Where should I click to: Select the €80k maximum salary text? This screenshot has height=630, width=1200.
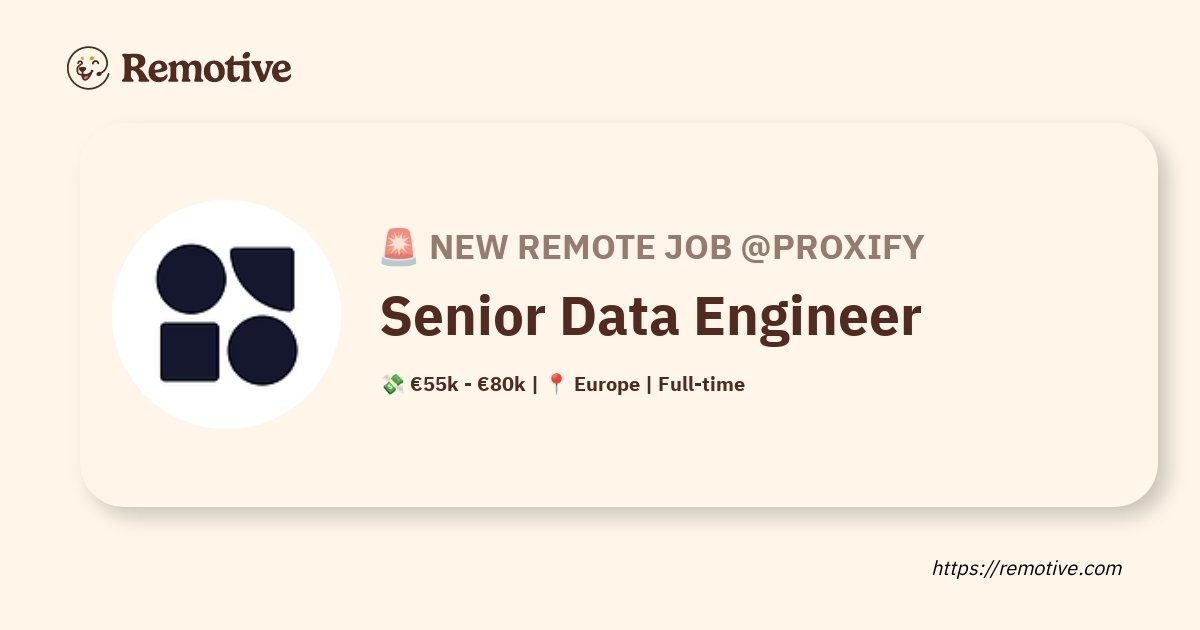pos(501,384)
